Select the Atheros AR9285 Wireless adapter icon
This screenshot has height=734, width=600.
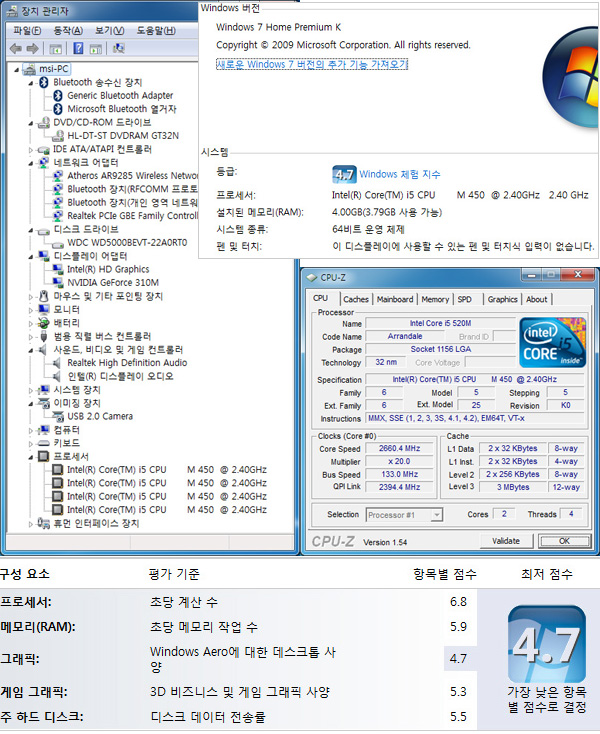coord(58,176)
